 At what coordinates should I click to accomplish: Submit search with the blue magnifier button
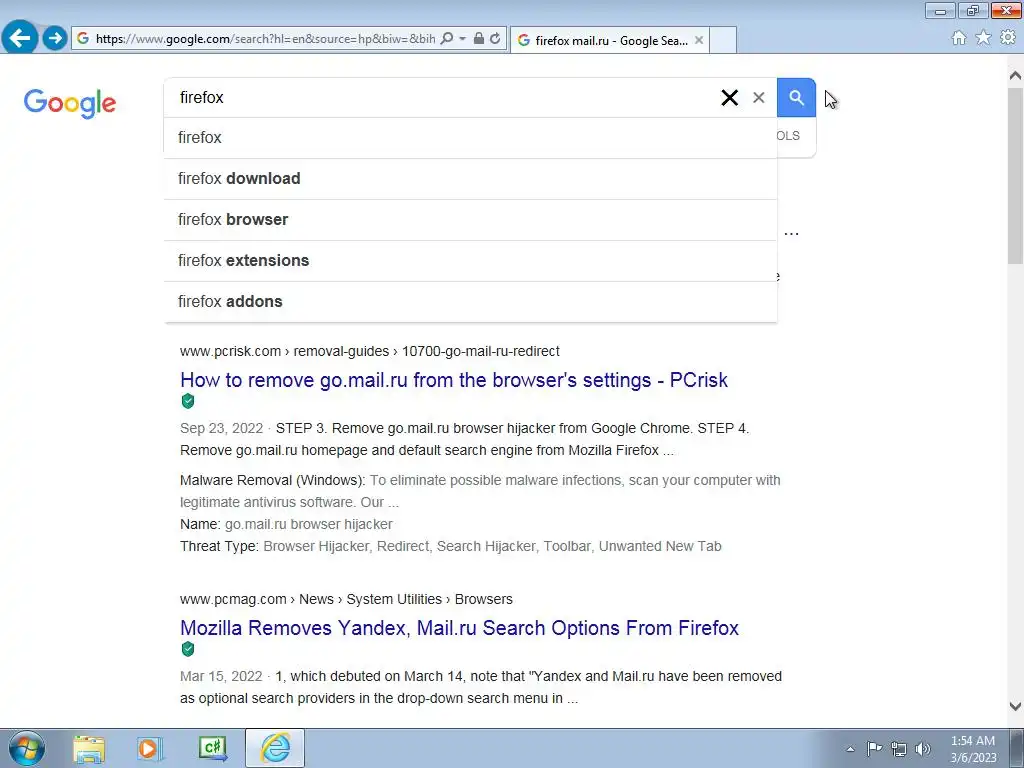click(796, 97)
